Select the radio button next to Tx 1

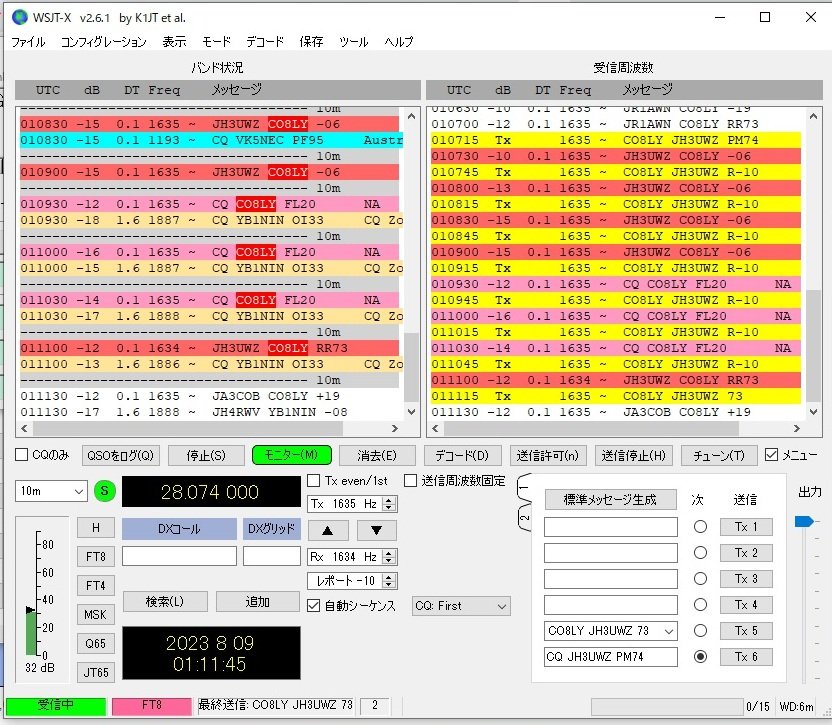[700, 527]
